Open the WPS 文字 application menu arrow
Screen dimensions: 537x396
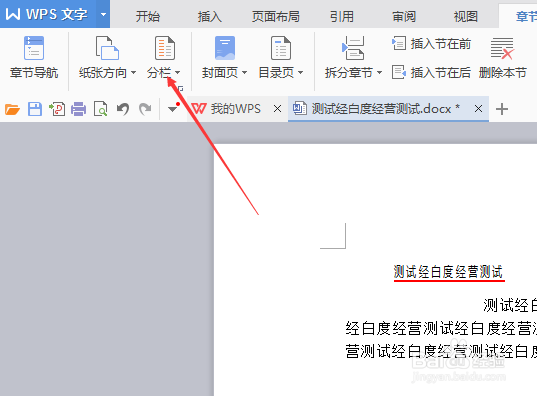click(x=103, y=14)
